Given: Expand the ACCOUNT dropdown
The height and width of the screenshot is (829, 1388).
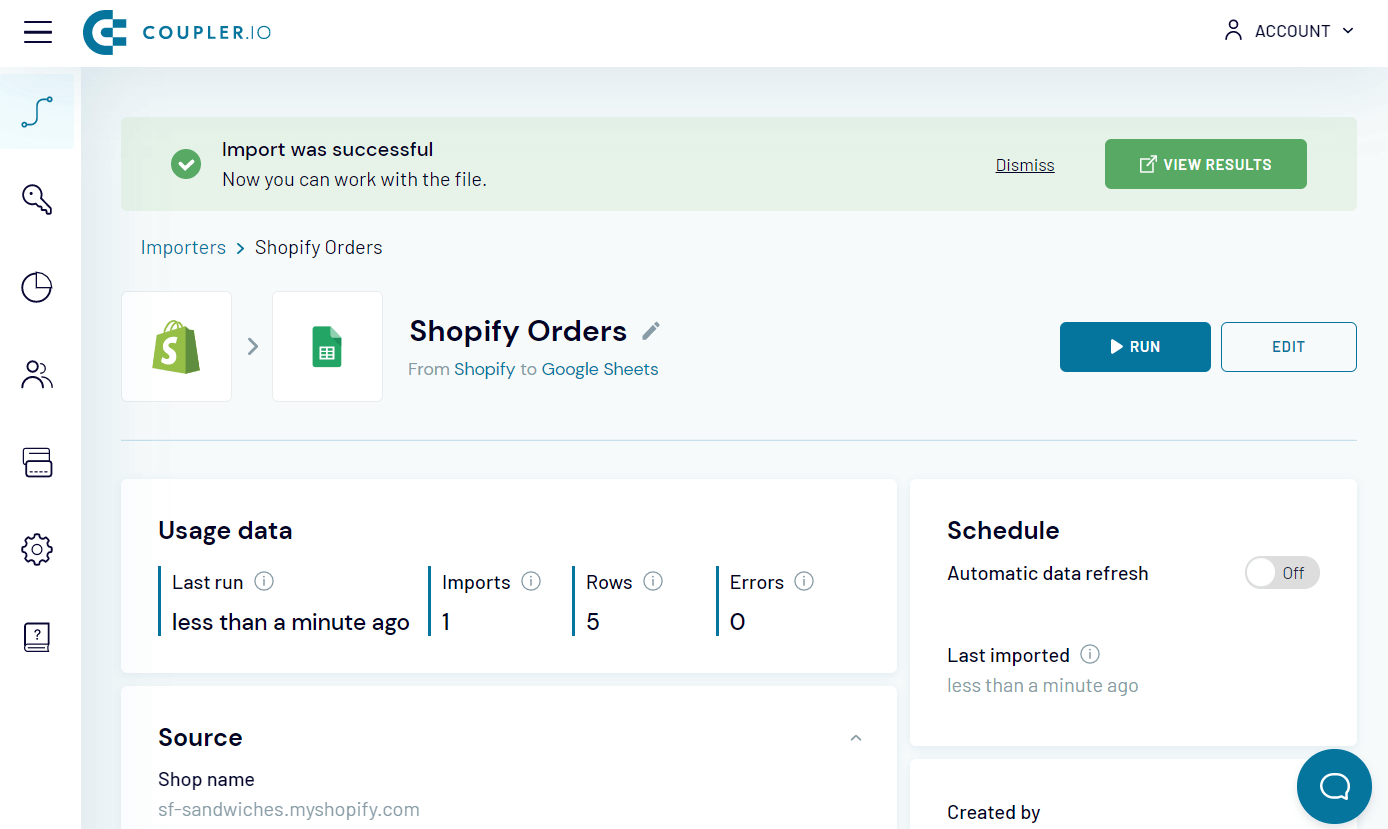Looking at the screenshot, I should click(1290, 31).
